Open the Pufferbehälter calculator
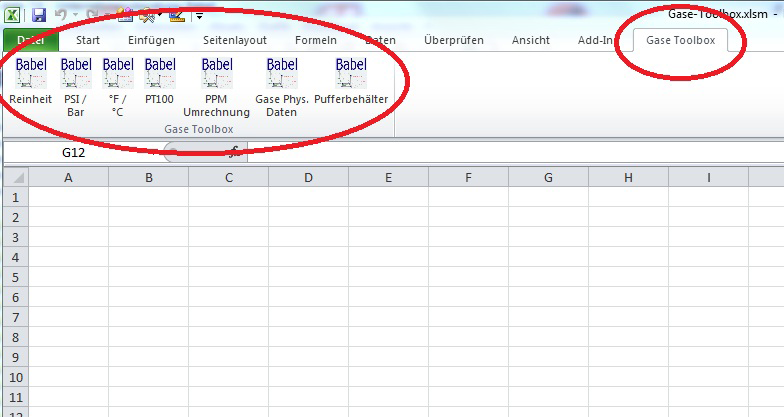 pos(351,81)
